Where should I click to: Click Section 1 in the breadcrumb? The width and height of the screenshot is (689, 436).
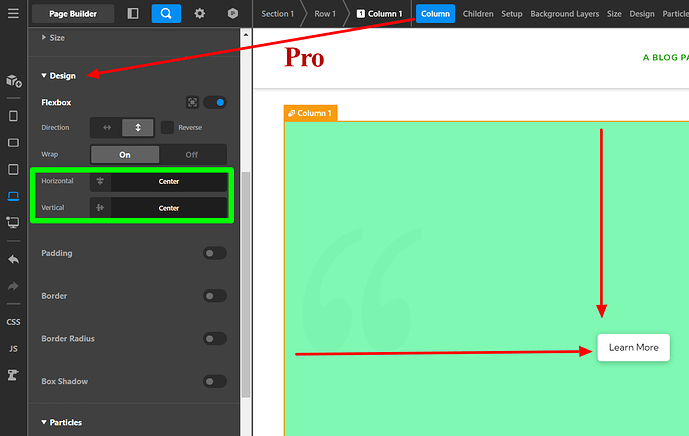pos(278,14)
